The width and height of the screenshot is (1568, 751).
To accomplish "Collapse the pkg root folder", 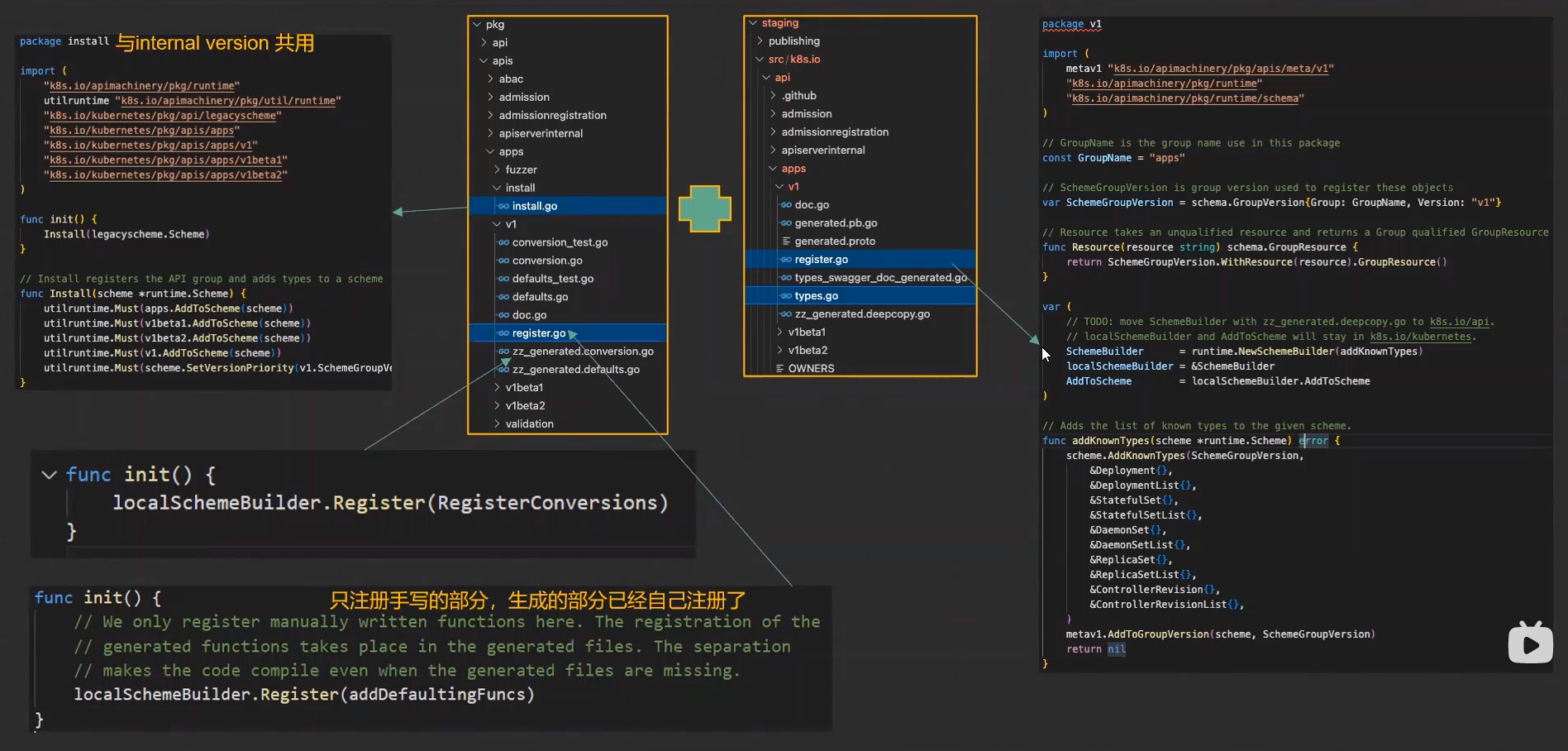I will tap(477, 25).
